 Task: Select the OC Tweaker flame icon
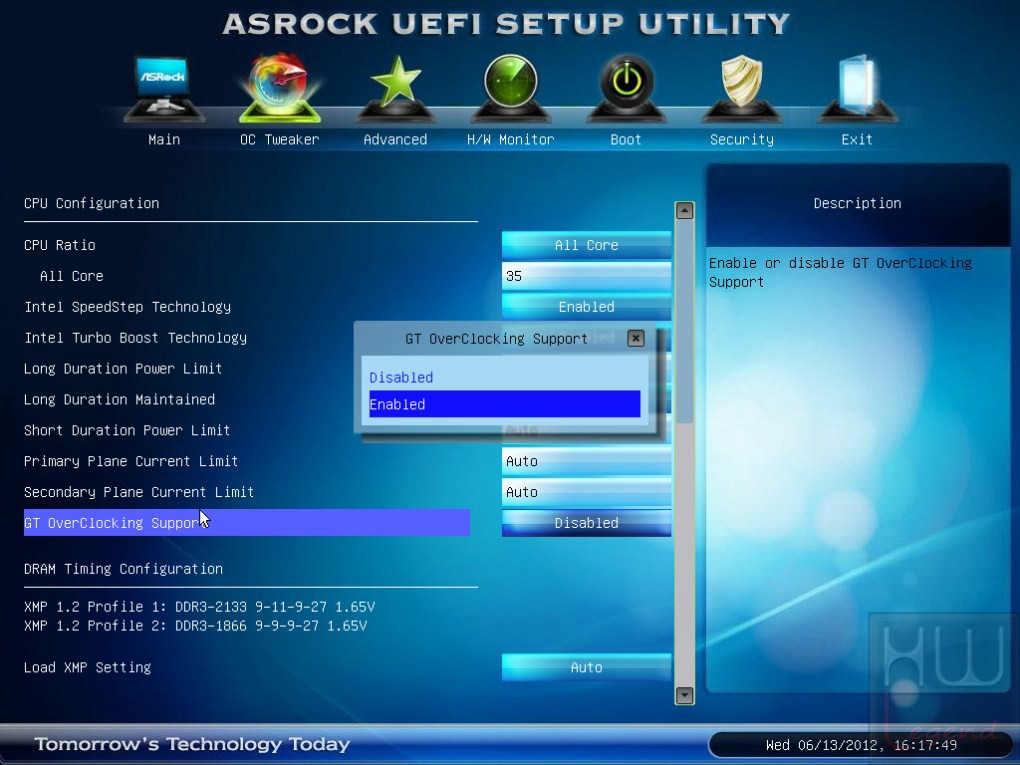(280, 88)
